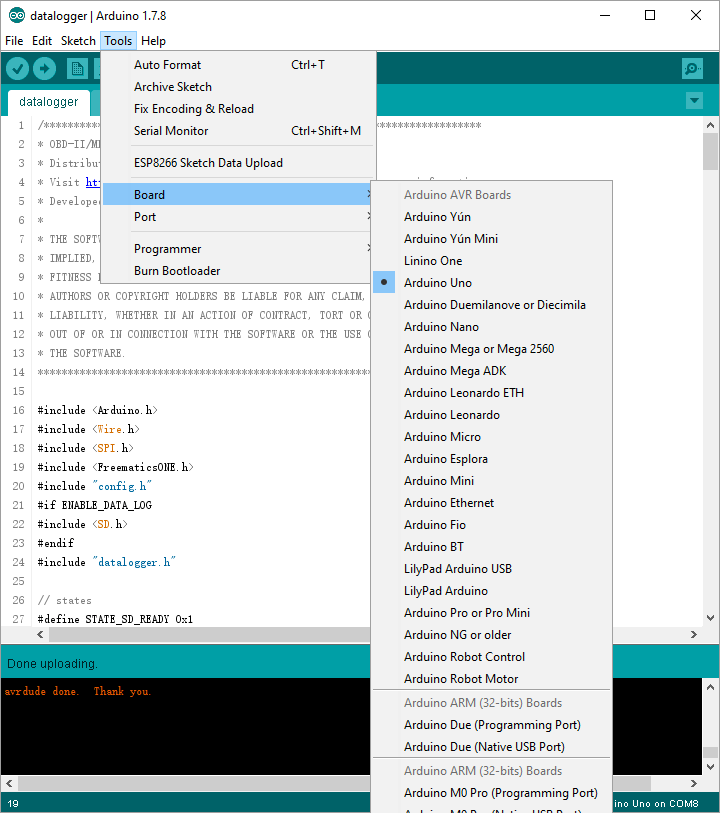The image size is (720, 813).
Task: Select Arduino Yún Mini board
Action: (492, 239)
